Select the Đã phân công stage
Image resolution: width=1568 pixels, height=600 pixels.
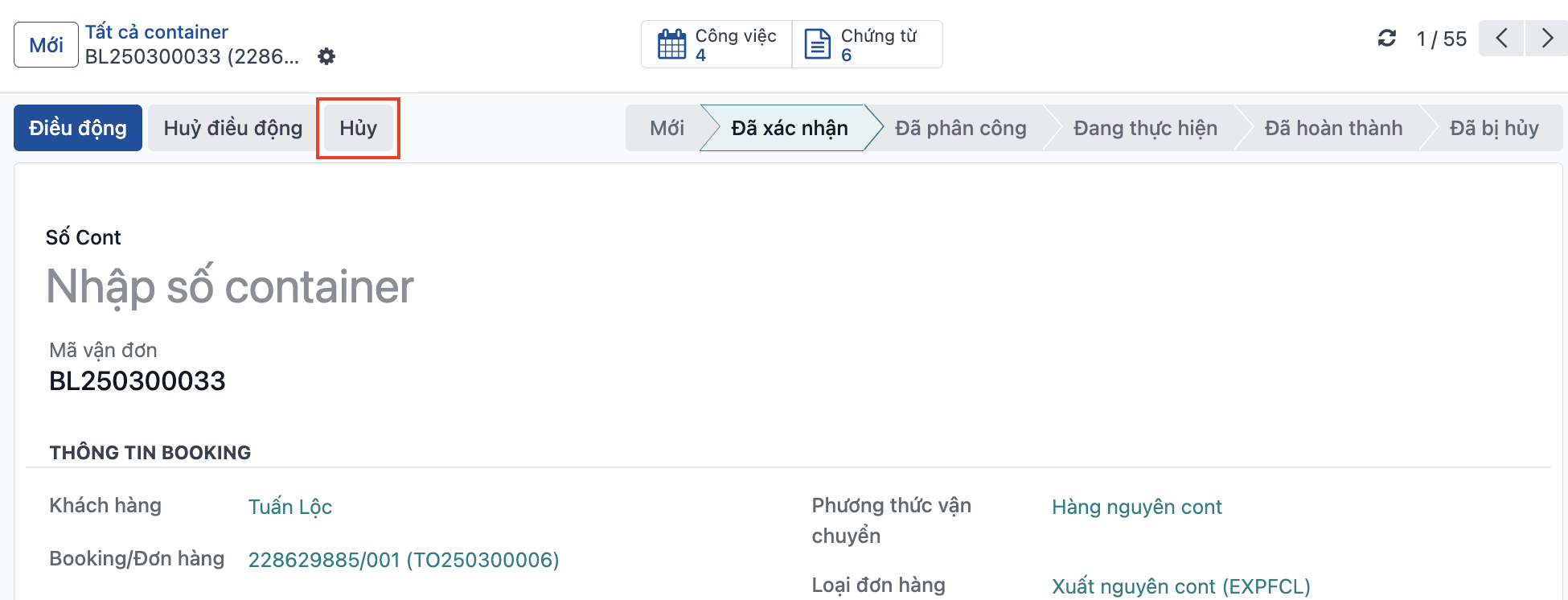pyautogui.click(x=961, y=128)
